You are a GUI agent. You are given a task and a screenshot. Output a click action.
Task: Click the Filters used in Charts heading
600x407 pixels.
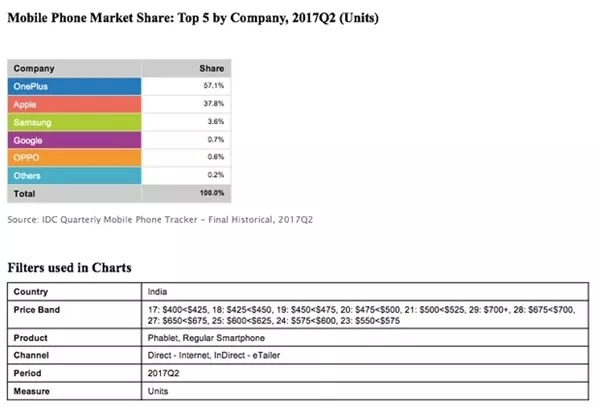click(x=69, y=268)
